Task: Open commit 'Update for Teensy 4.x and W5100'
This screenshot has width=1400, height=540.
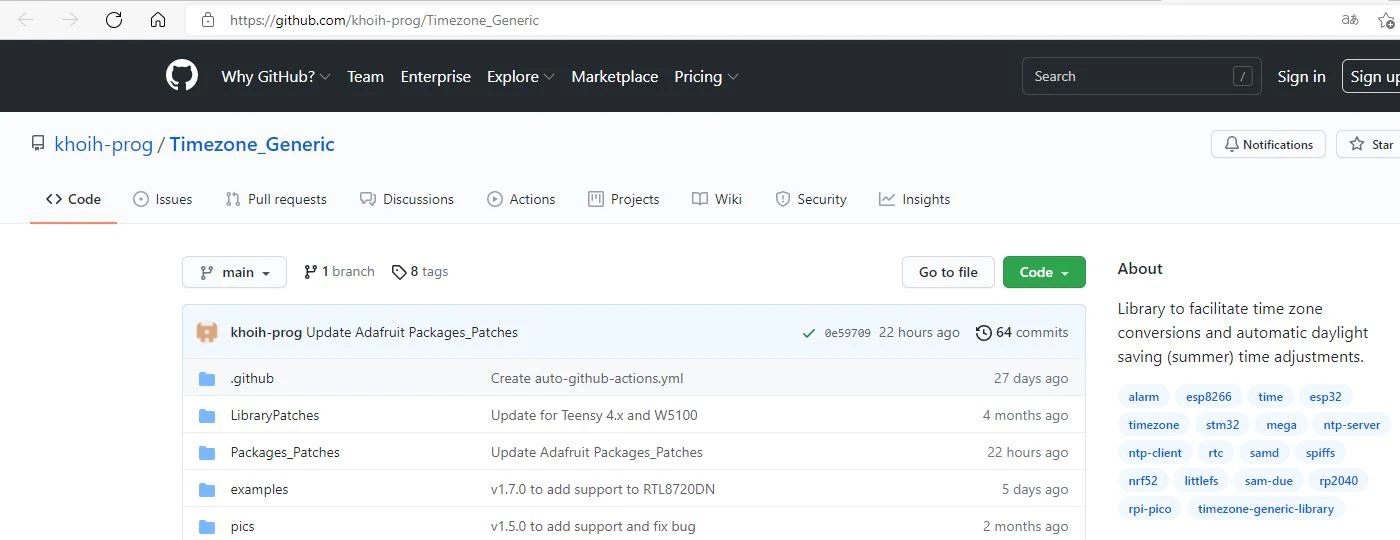Action: pyautogui.click(x=594, y=416)
